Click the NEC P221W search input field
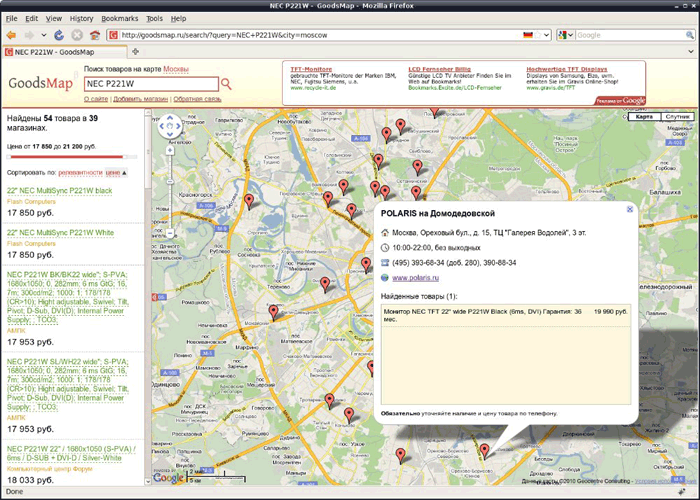Screen dimensions: 700x500 tap(150, 85)
